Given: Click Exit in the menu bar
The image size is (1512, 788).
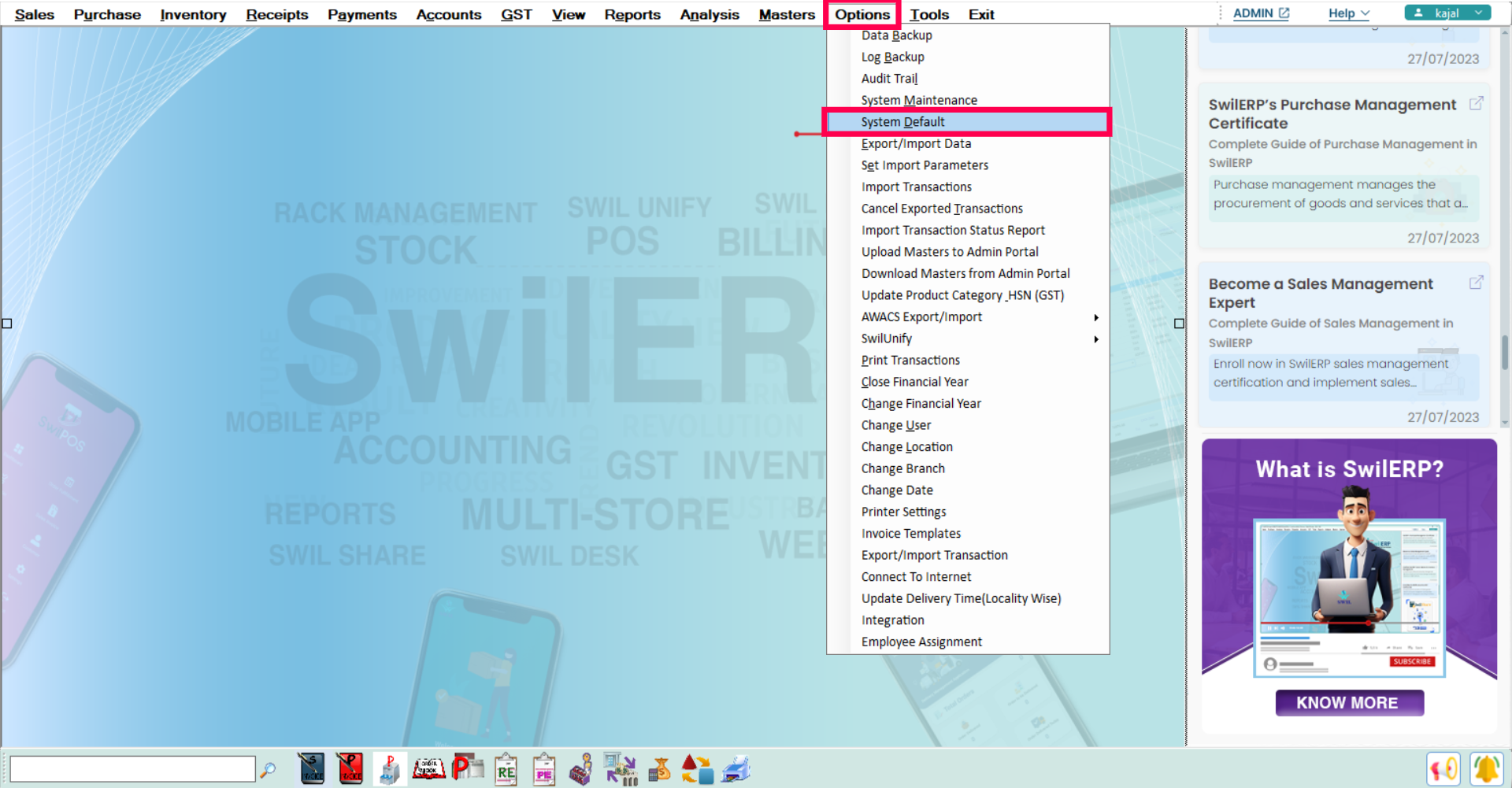Looking at the screenshot, I should click(981, 14).
